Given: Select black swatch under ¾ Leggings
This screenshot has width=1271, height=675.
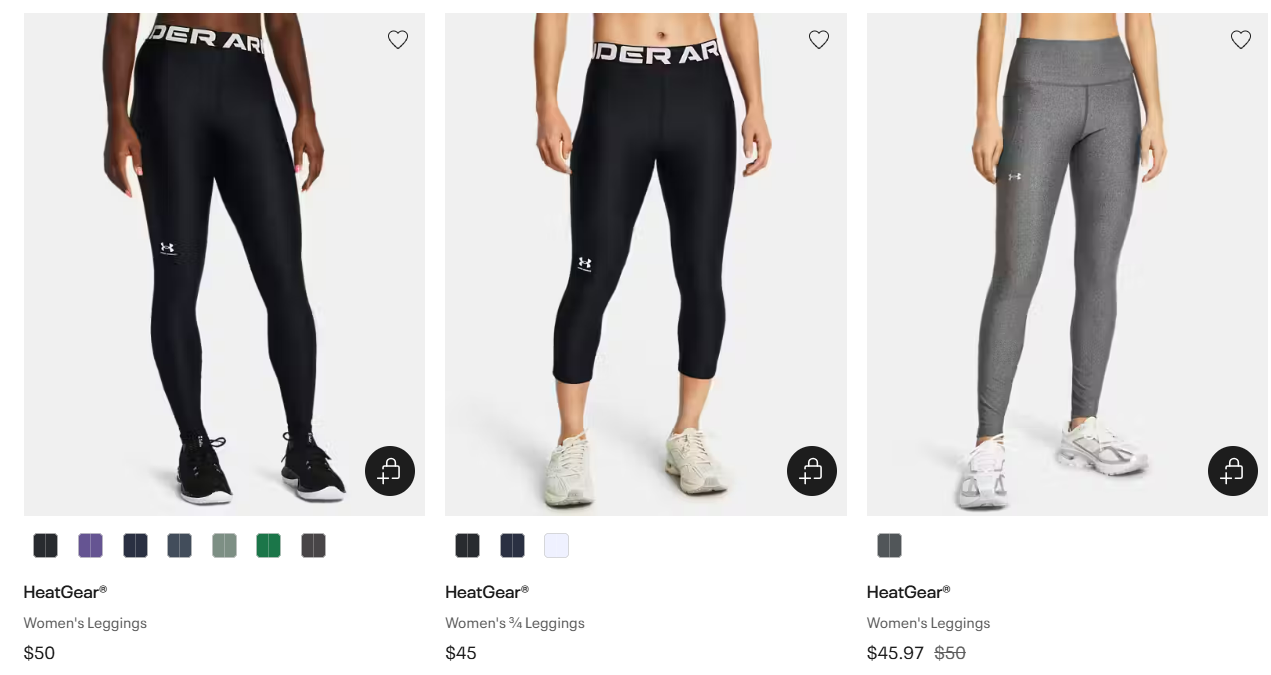Looking at the screenshot, I should pyautogui.click(x=468, y=545).
